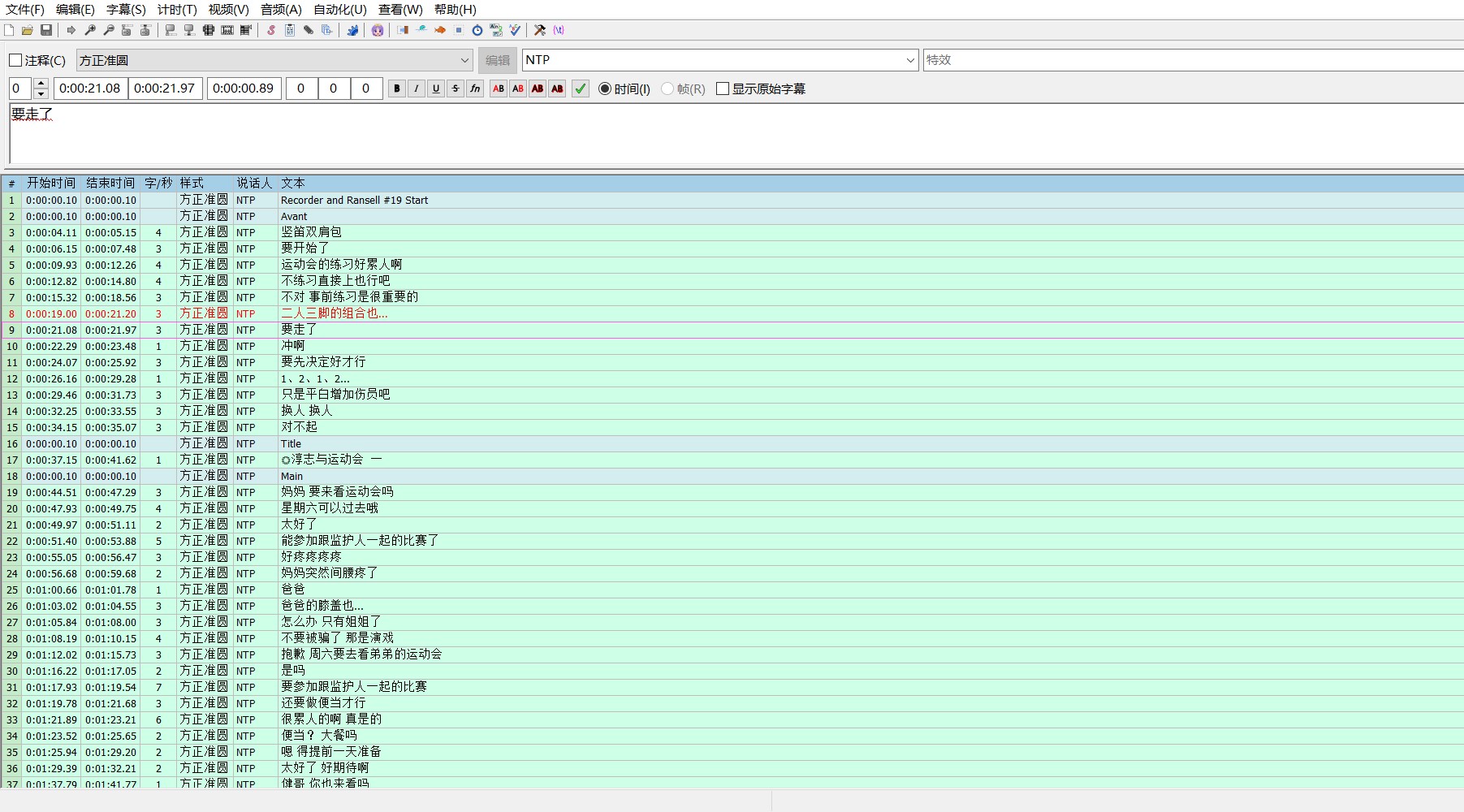Open Translation Assistant orange fish icon
Screen dimensions: 1464x812
point(440,30)
